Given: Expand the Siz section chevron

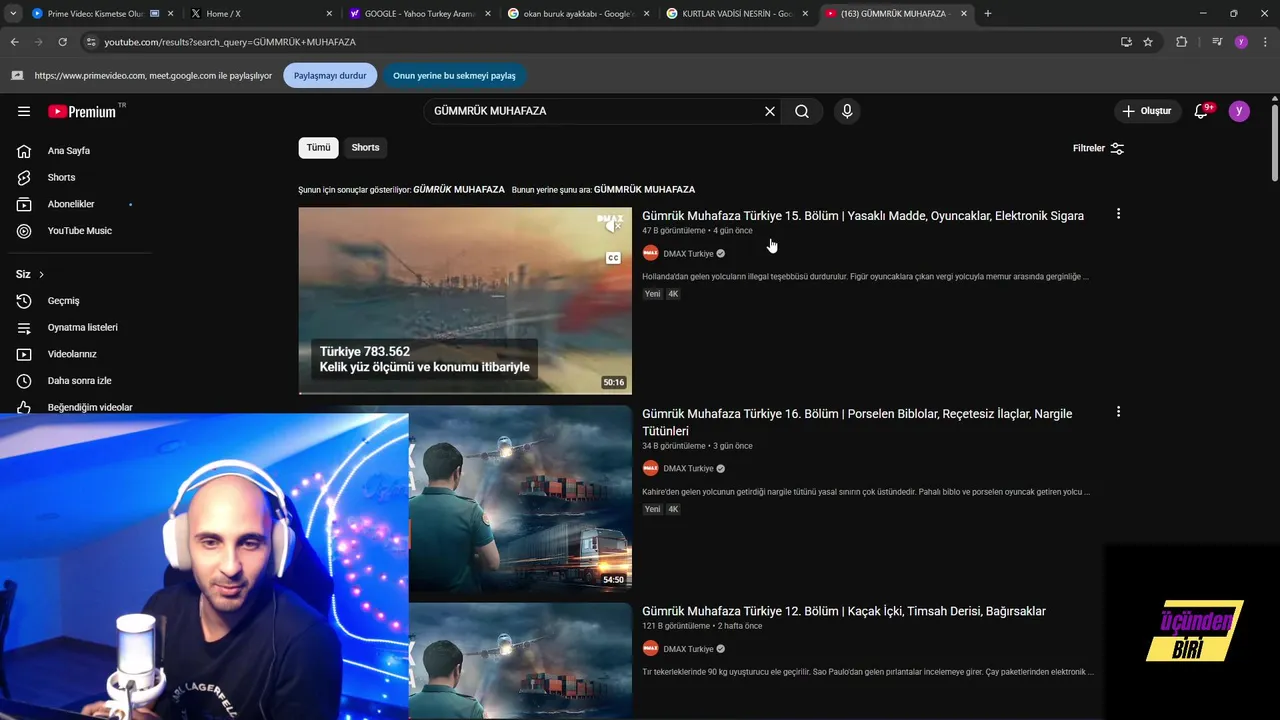Looking at the screenshot, I should (41, 274).
